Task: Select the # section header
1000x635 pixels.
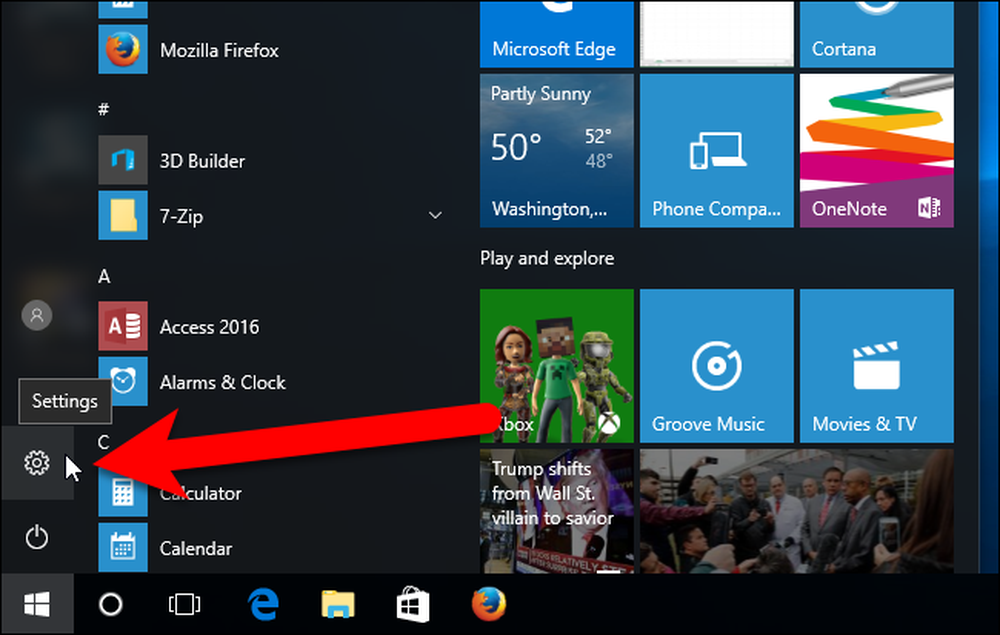Action: click(x=103, y=109)
